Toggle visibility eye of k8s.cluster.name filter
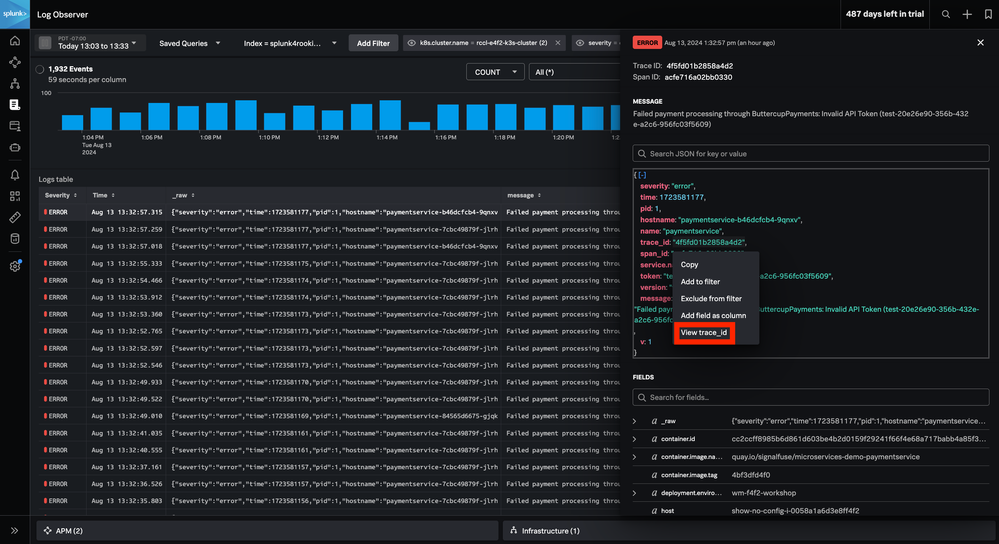 [x=411, y=43]
